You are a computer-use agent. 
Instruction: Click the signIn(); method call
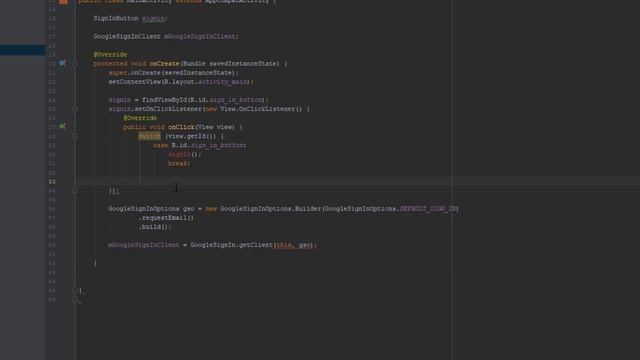click(185, 154)
